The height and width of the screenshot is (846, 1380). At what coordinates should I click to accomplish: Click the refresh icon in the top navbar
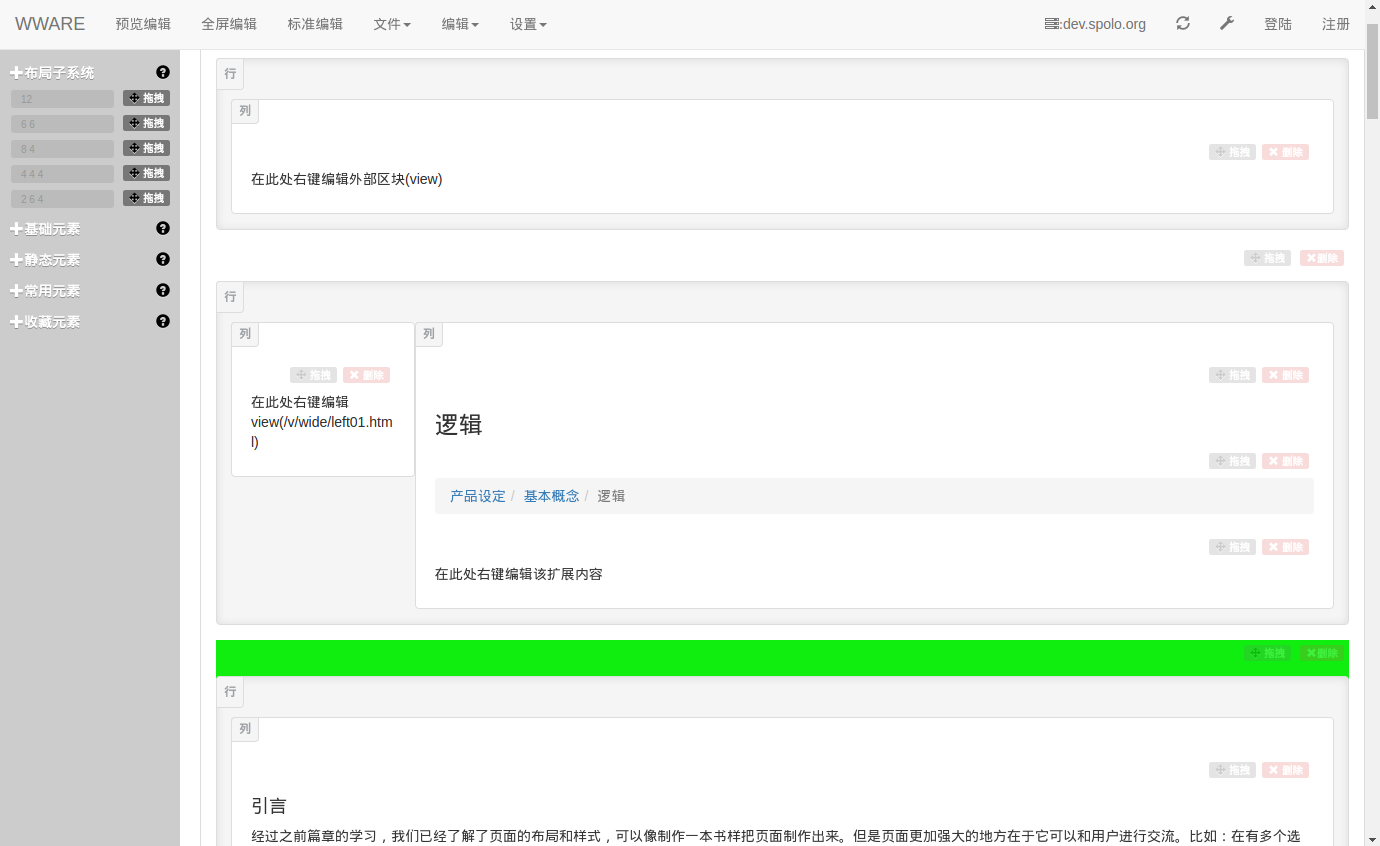[1183, 23]
